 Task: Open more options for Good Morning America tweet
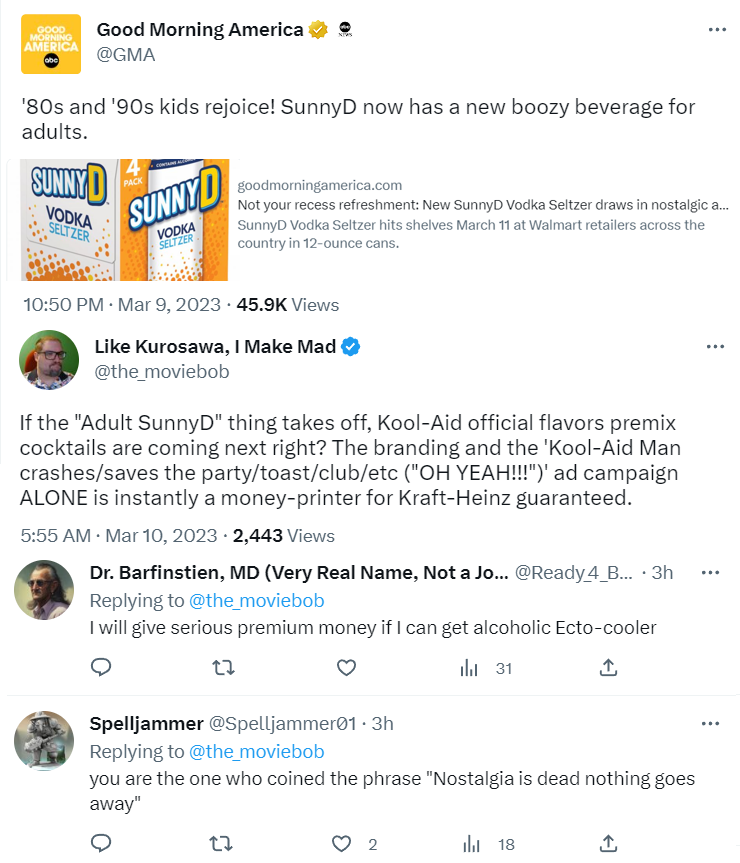[x=716, y=30]
